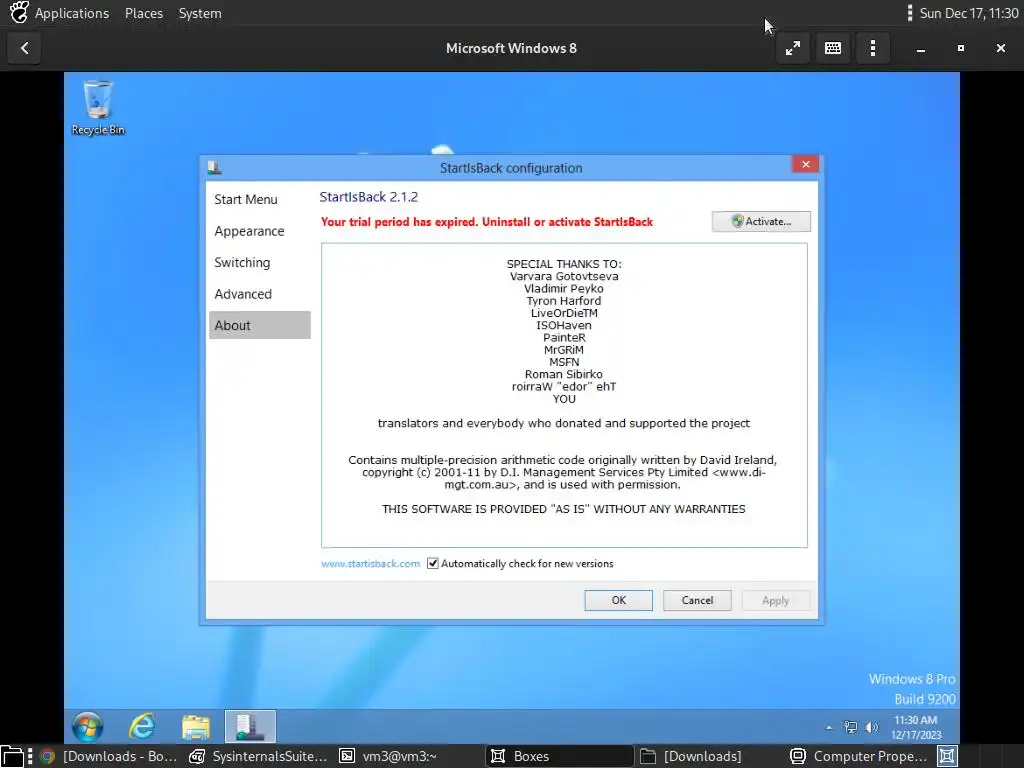Launch Internet Explorer from the taskbar
The width and height of the screenshot is (1024, 768).
point(142,726)
